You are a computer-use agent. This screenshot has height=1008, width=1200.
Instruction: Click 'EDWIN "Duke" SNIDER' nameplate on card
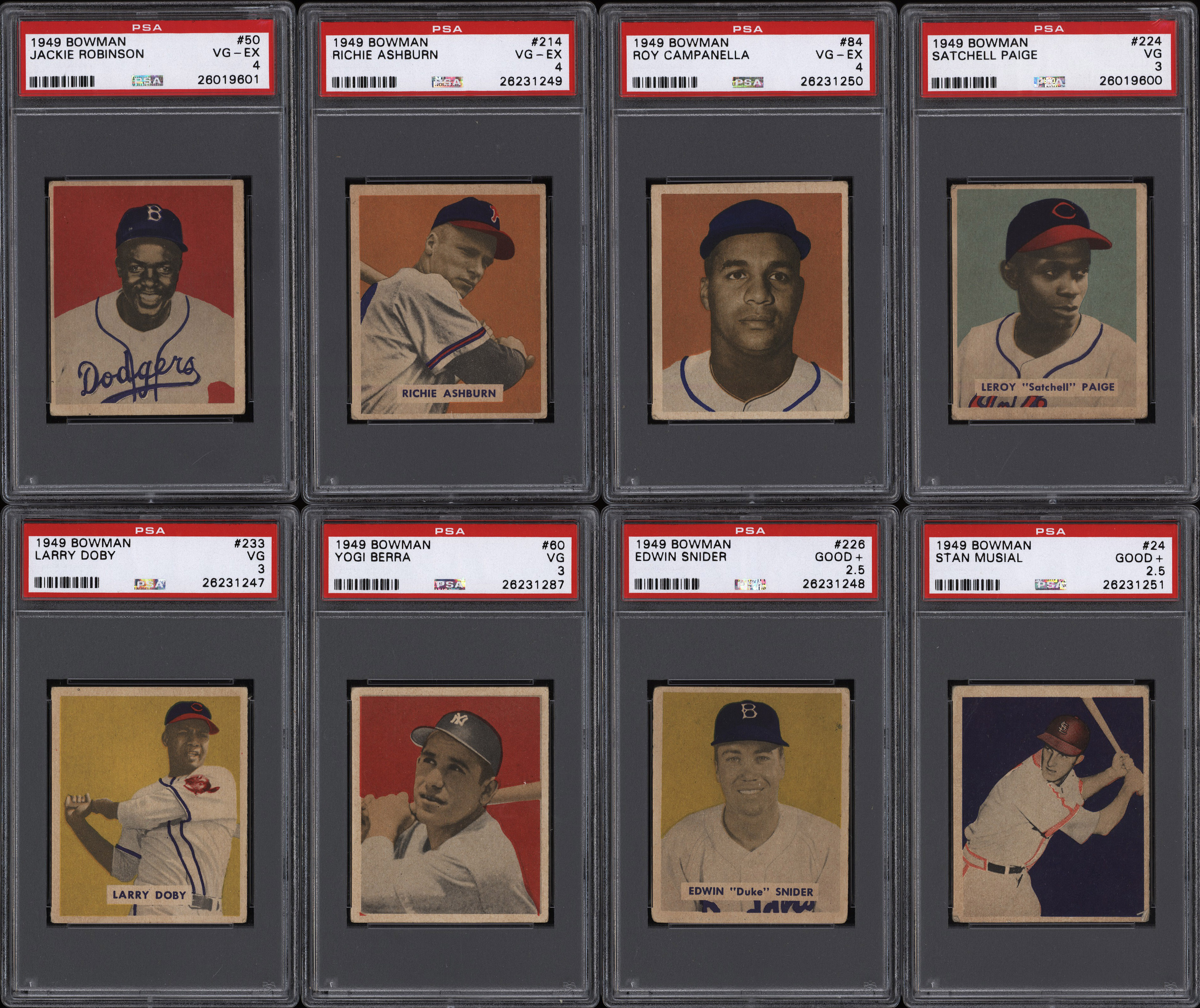(750, 891)
